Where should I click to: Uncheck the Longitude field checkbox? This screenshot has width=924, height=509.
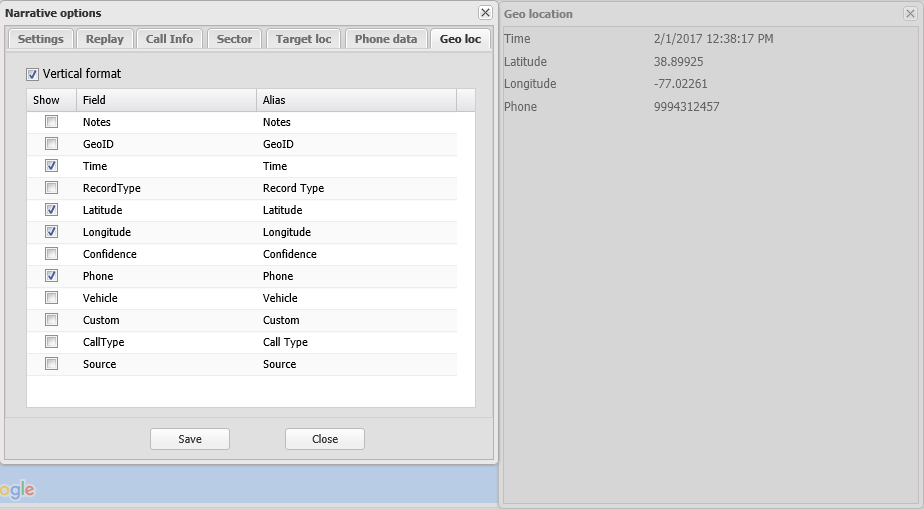51,232
